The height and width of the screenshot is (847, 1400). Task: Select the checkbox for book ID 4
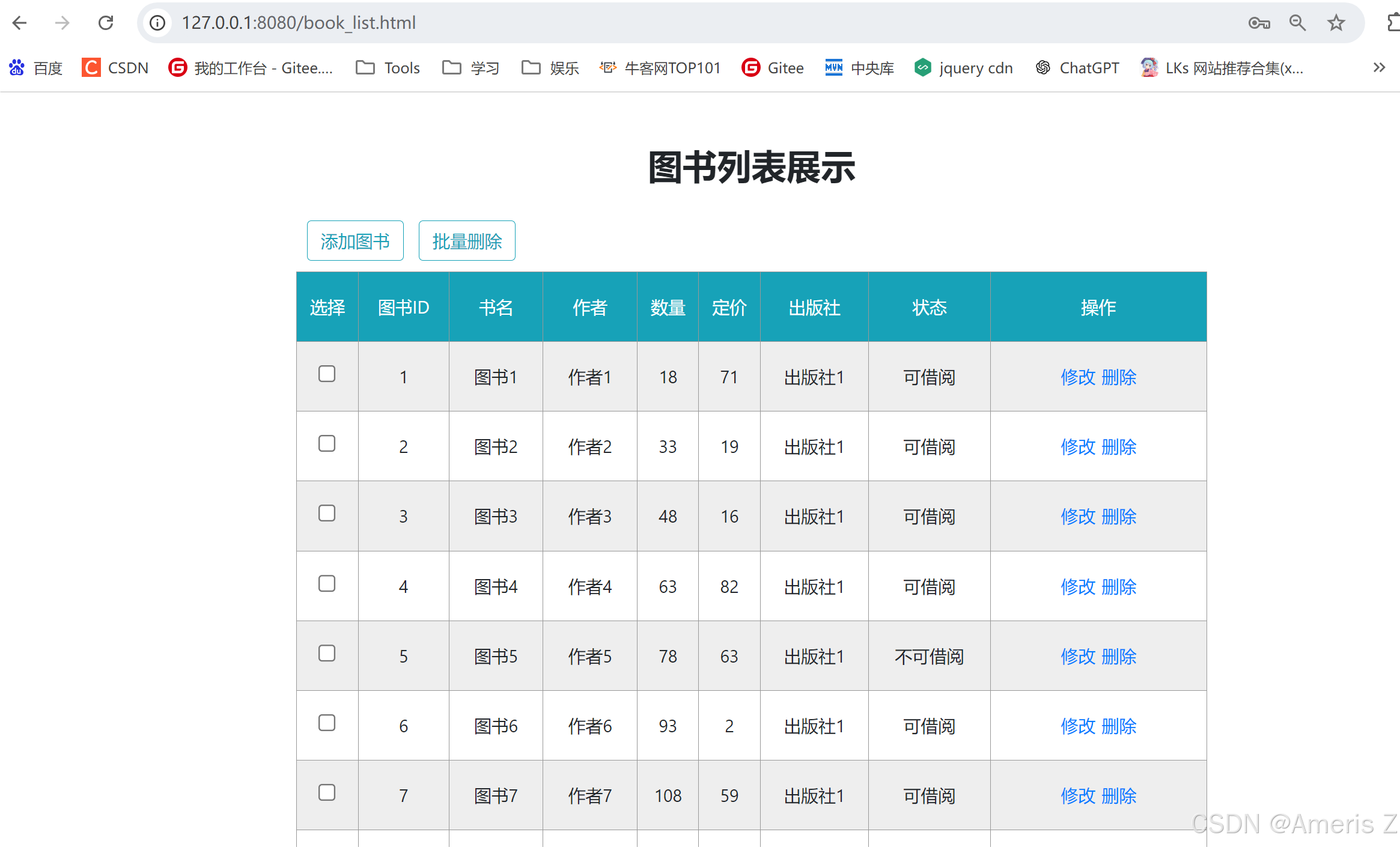327,583
